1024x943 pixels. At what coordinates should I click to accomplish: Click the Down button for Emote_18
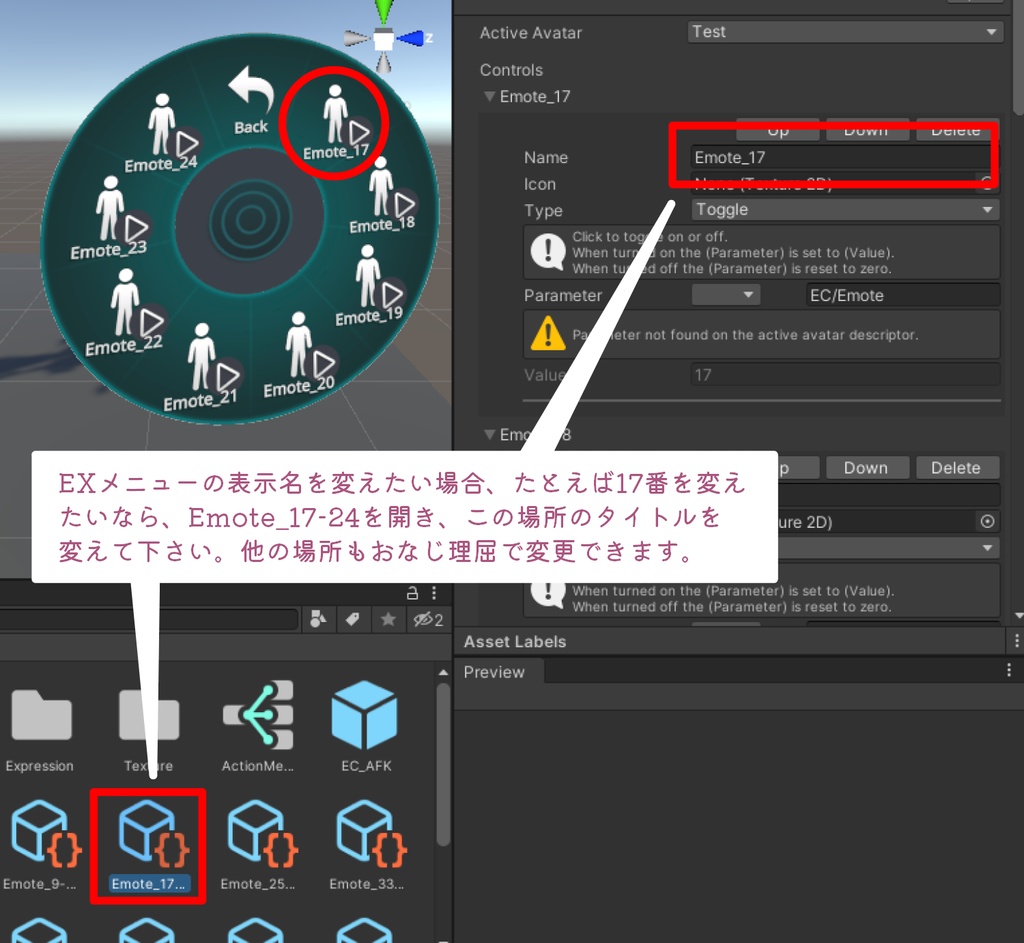[866, 467]
